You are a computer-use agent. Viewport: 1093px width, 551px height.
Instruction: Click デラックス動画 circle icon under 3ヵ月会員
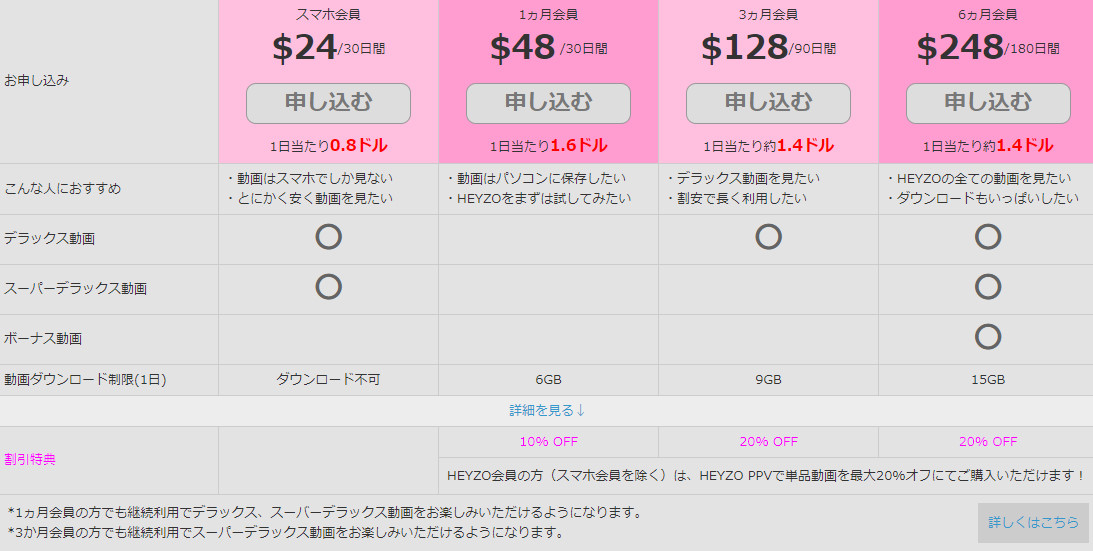(768, 237)
